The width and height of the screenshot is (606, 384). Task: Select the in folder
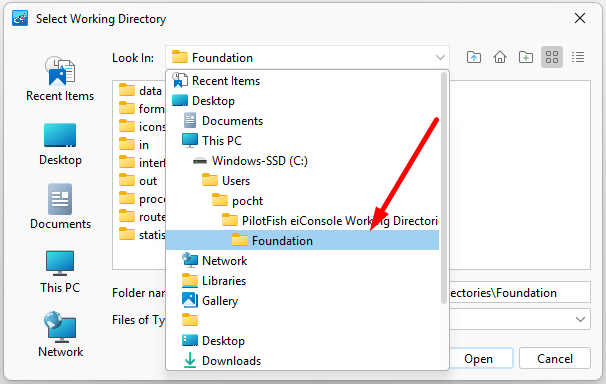click(x=134, y=145)
